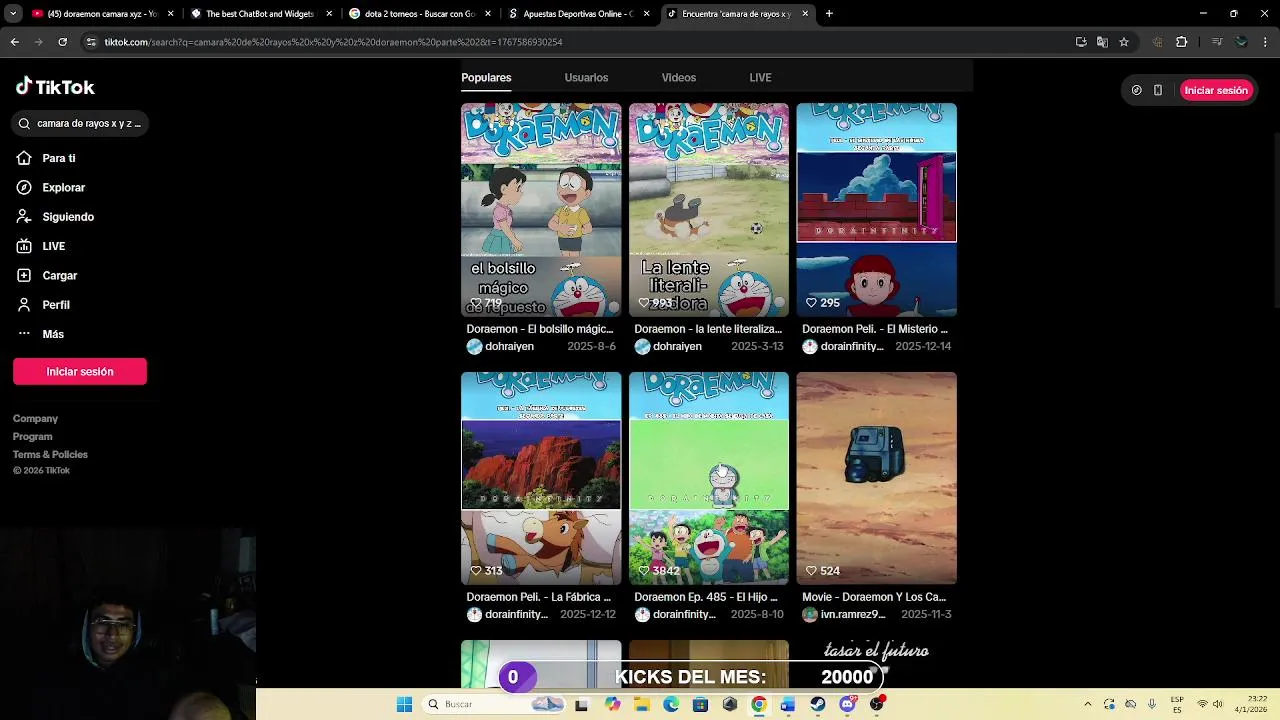Switch to Apuestas Deportivas Online tab
Screen dimensions: 1280x720
click(578, 14)
